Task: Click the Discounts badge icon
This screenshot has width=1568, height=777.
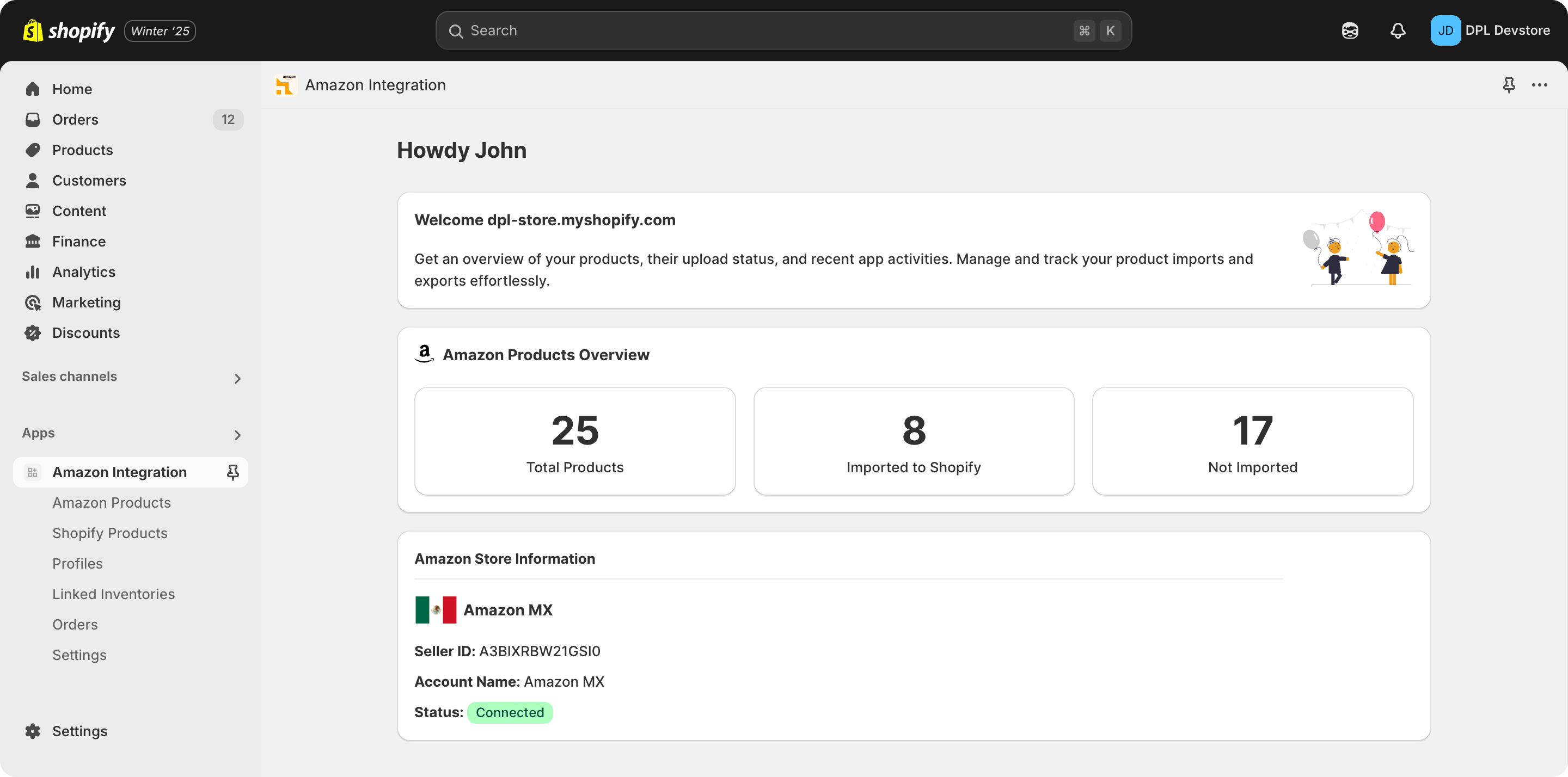Action: pos(32,333)
